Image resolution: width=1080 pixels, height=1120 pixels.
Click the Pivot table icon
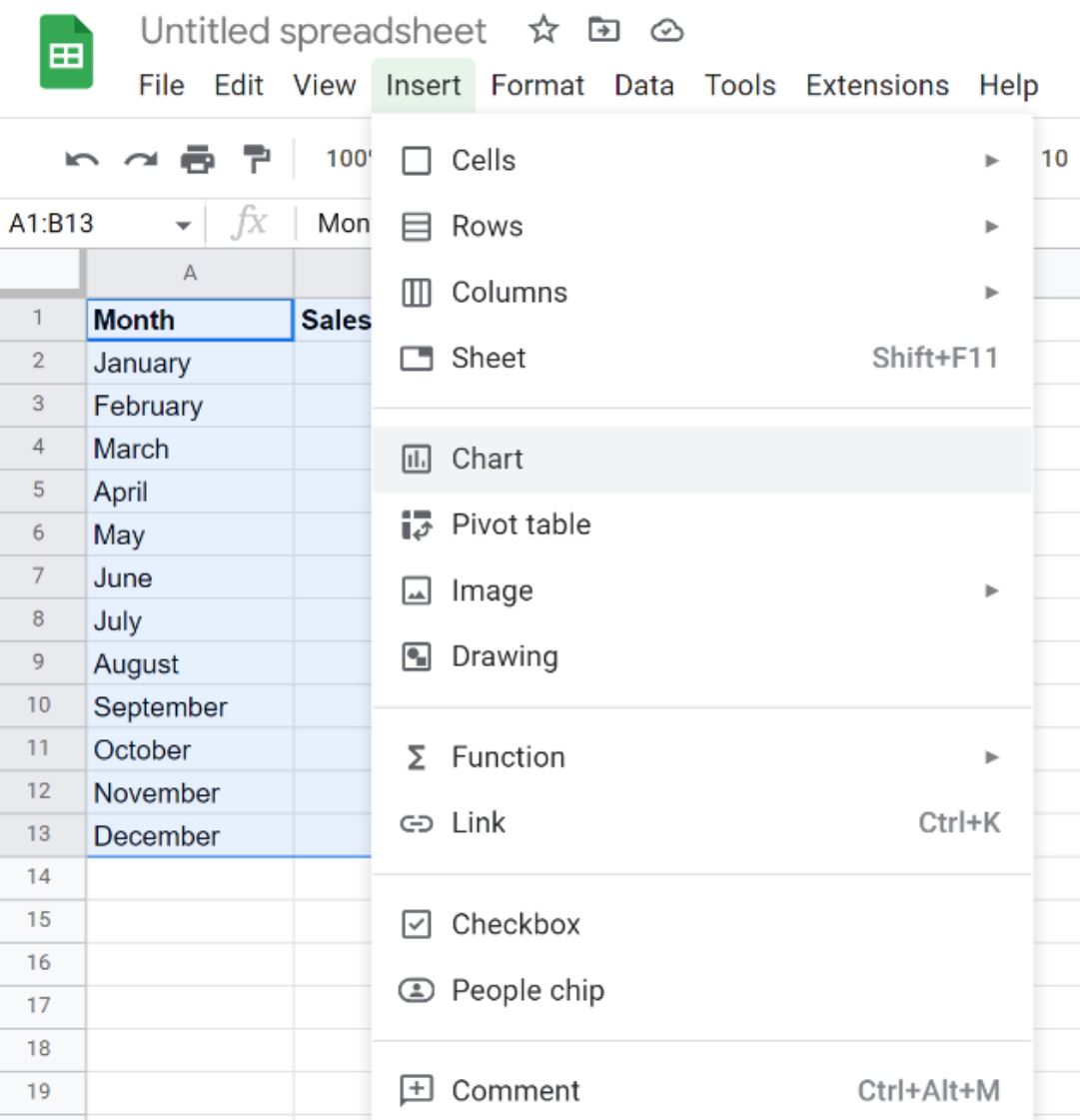(x=417, y=525)
